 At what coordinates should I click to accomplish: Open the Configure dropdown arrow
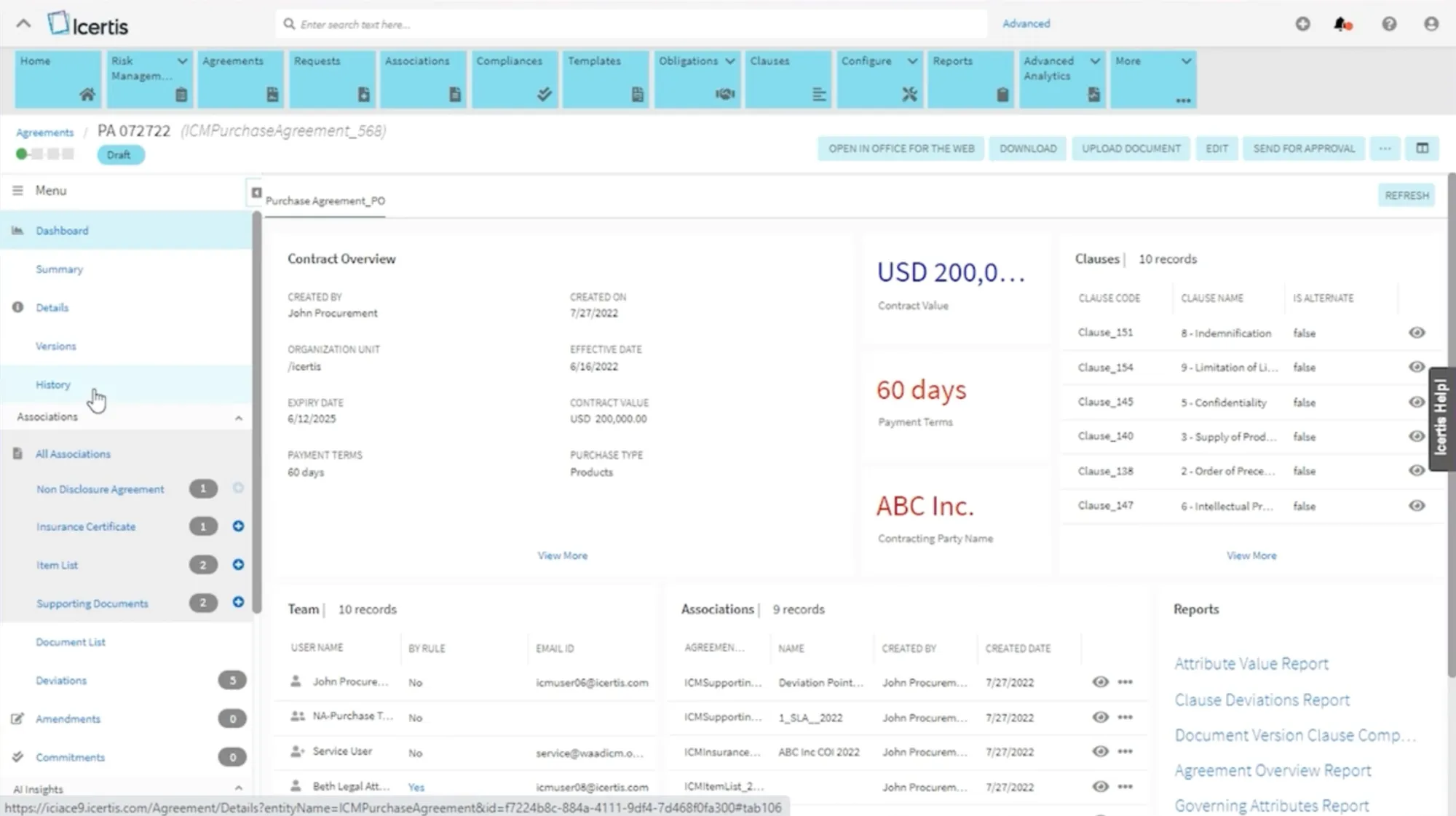[912, 61]
